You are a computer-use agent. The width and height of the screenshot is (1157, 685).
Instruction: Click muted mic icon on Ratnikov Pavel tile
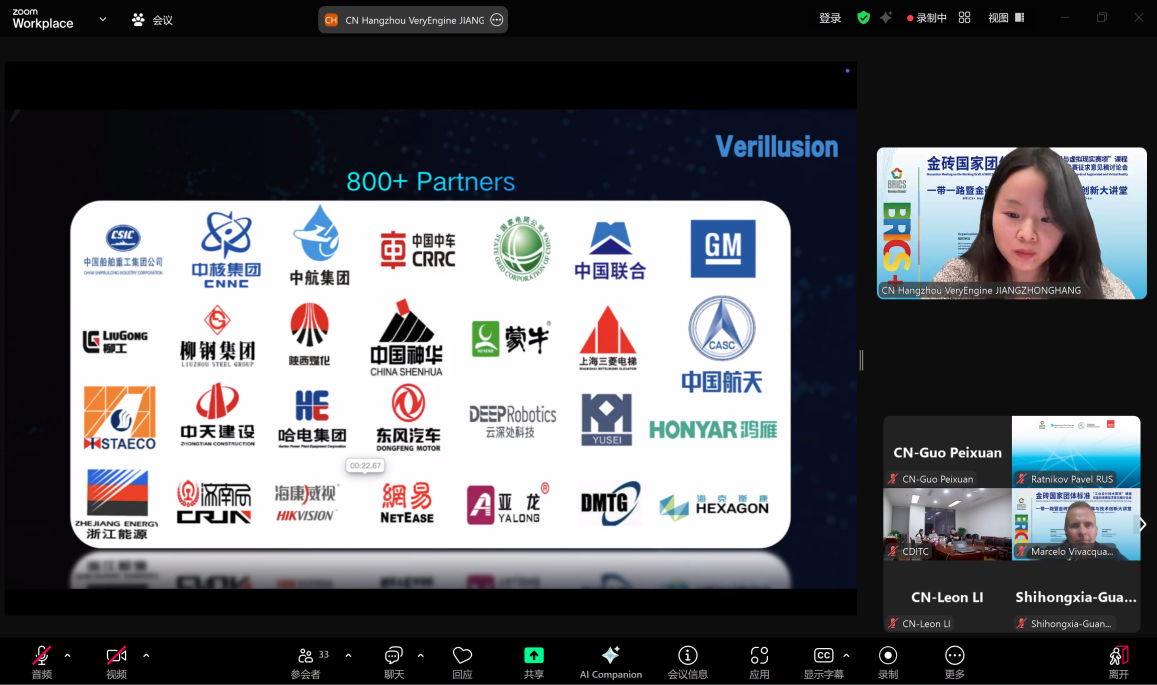coord(1021,479)
